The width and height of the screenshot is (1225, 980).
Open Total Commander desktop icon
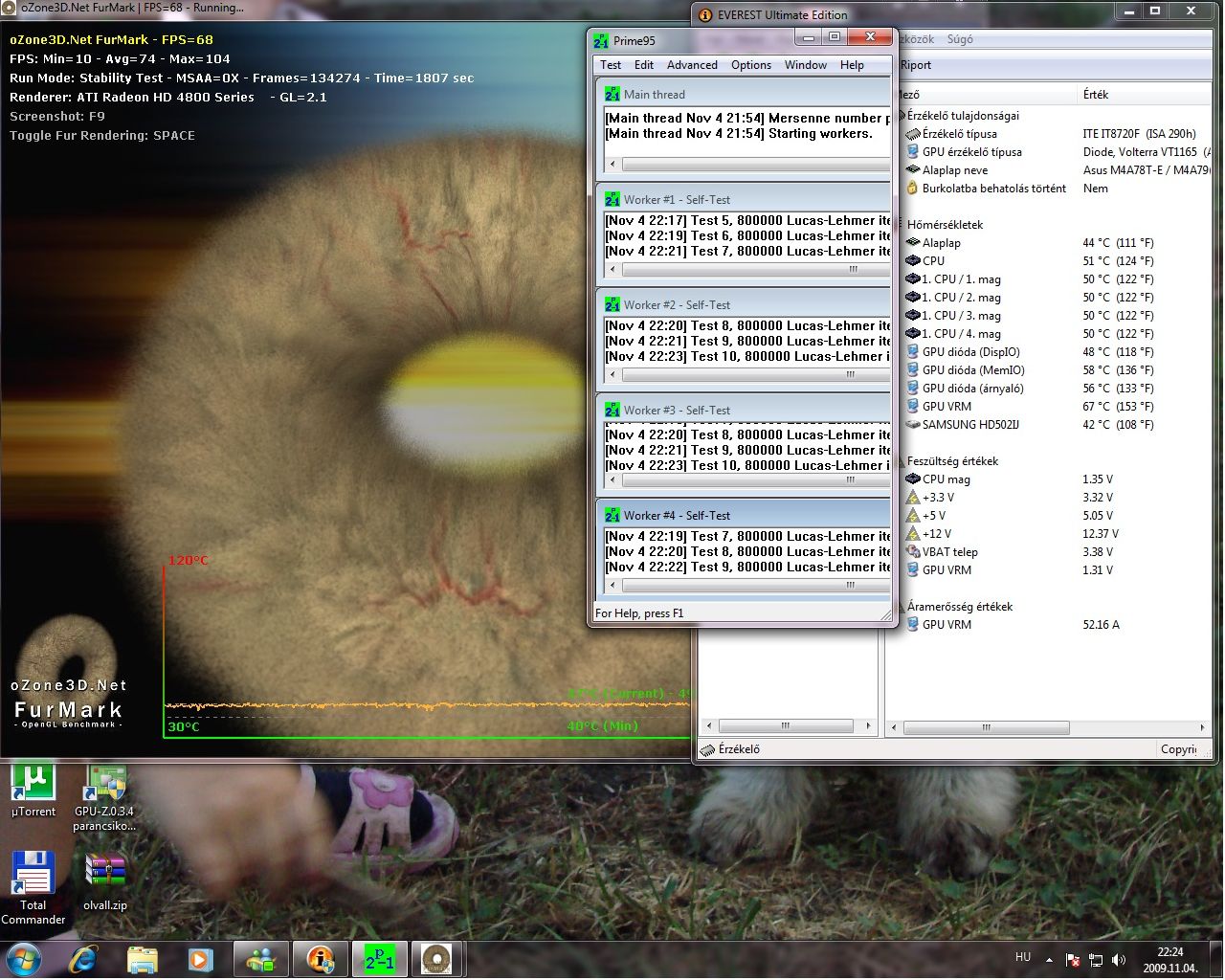point(33,887)
